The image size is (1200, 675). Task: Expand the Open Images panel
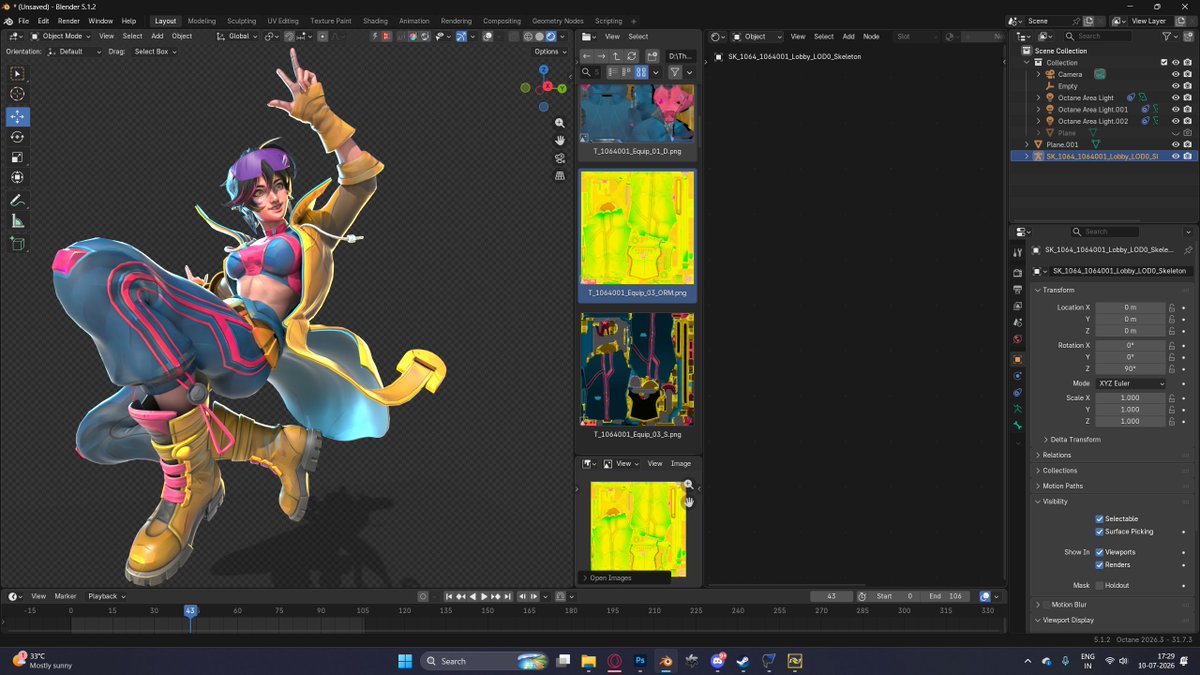coord(610,578)
